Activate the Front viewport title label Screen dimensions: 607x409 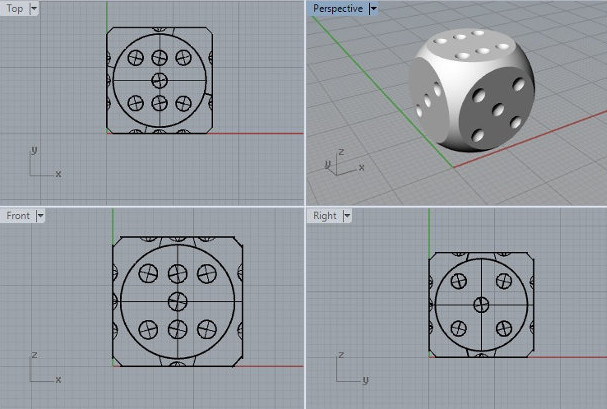(x=18, y=216)
